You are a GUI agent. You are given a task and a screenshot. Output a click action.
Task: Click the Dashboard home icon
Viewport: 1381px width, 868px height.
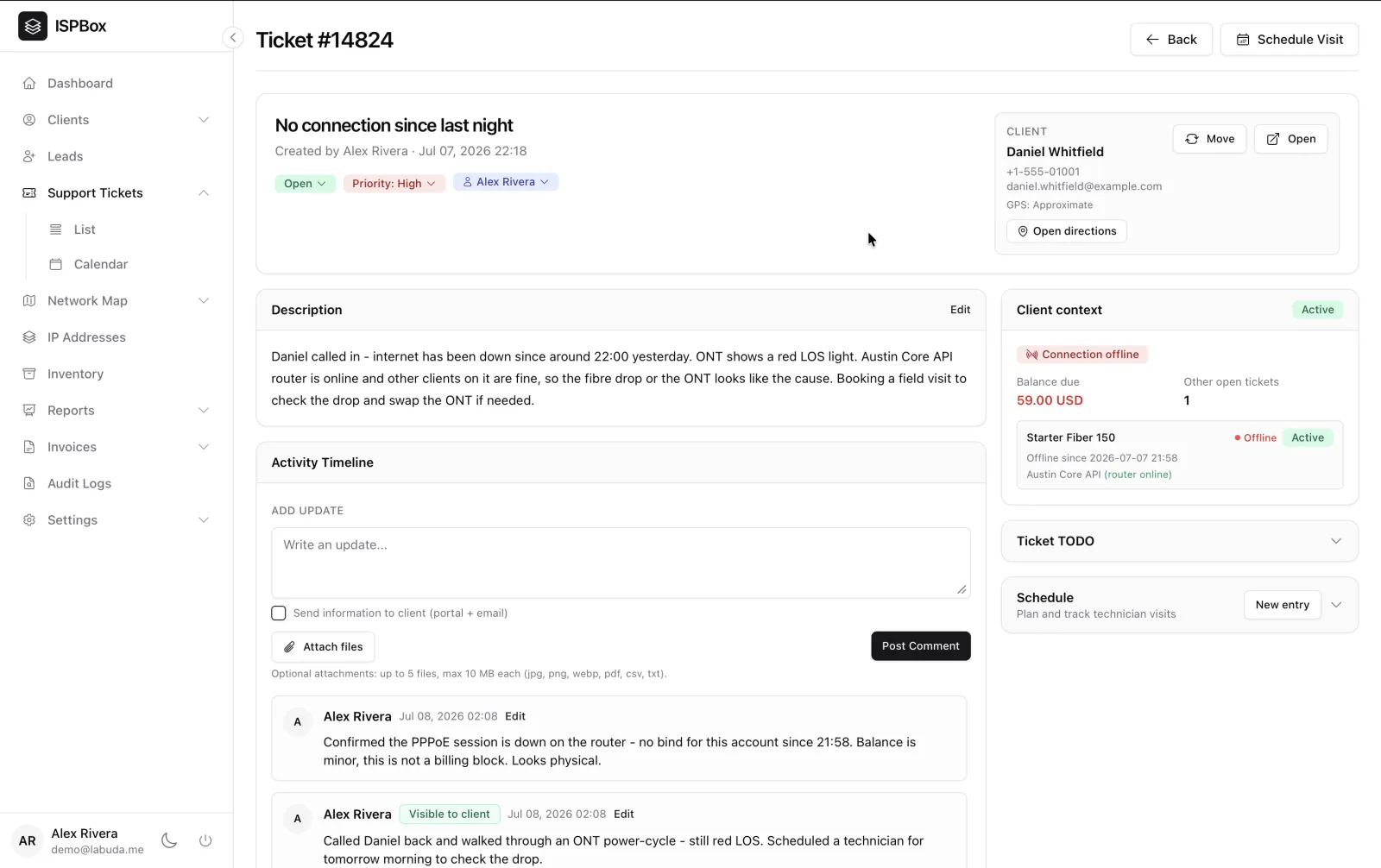(29, 84)
